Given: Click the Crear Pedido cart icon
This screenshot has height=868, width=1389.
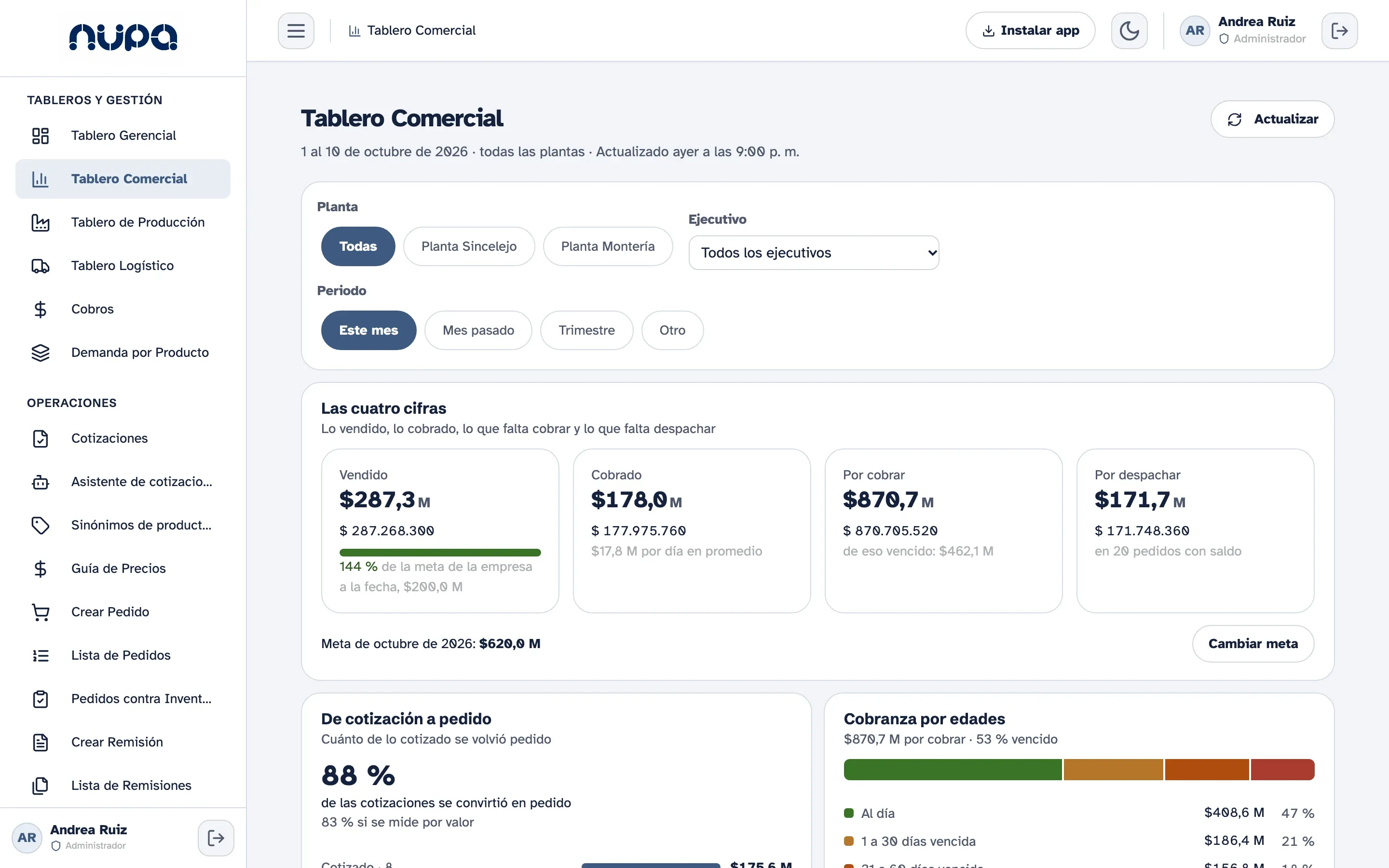Looking at the screenshot, I should coord(40,612).
